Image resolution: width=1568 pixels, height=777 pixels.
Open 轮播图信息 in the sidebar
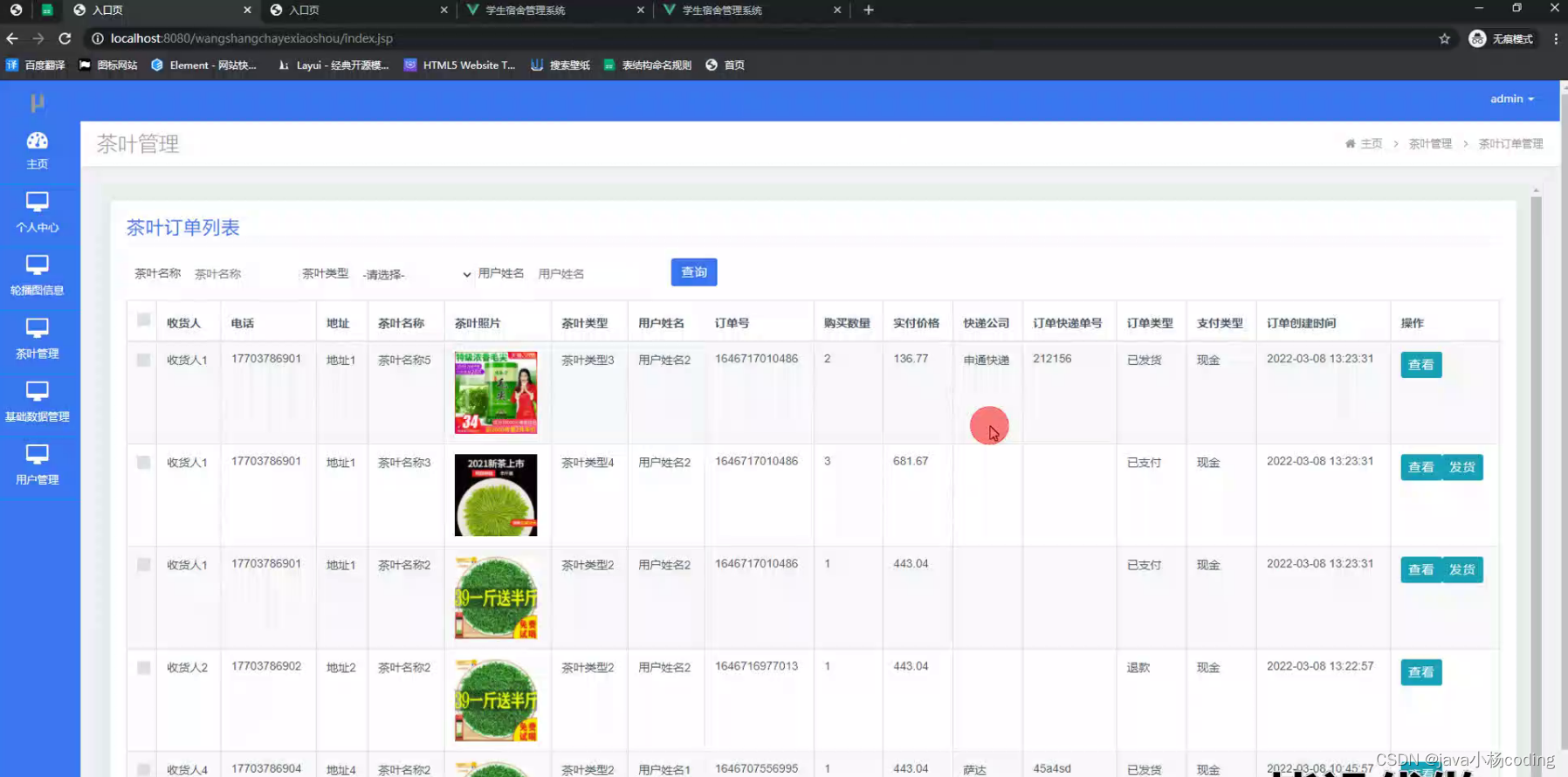pyautogui.click(x=37, y=276)
